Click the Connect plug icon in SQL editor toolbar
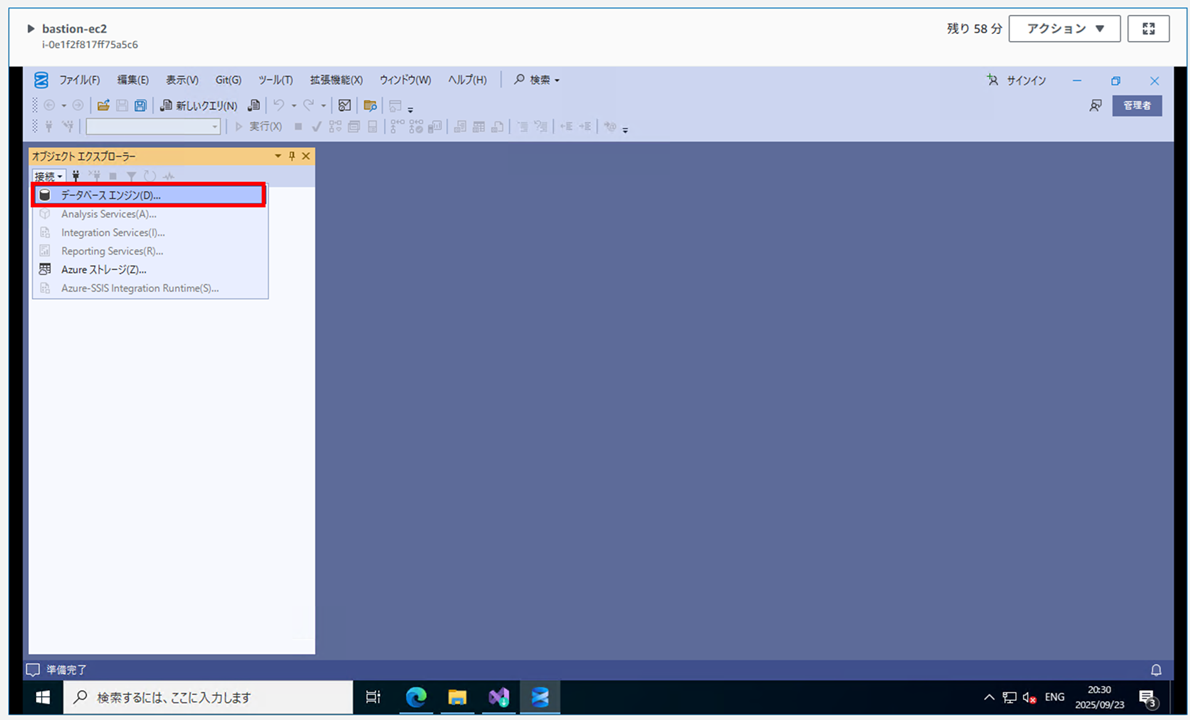 [x=49, y=127]
